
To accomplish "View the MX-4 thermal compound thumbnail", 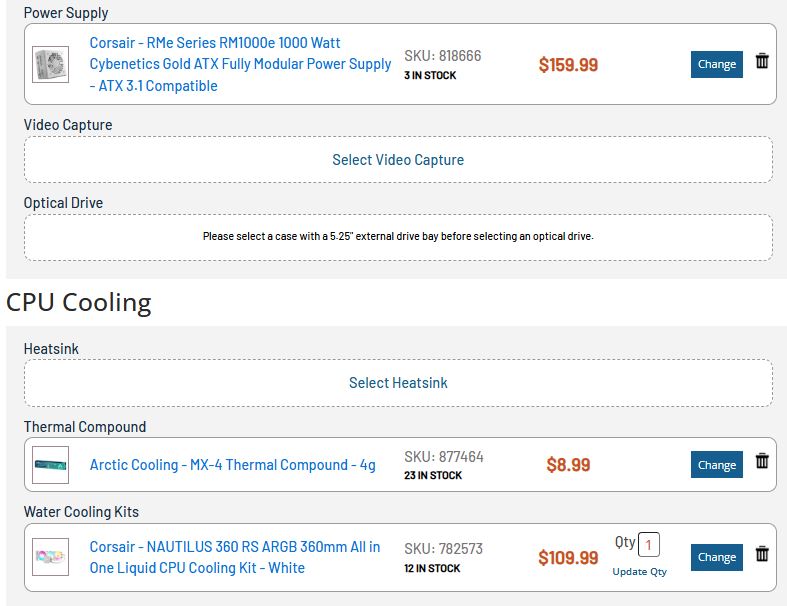I will pos(50,465).
